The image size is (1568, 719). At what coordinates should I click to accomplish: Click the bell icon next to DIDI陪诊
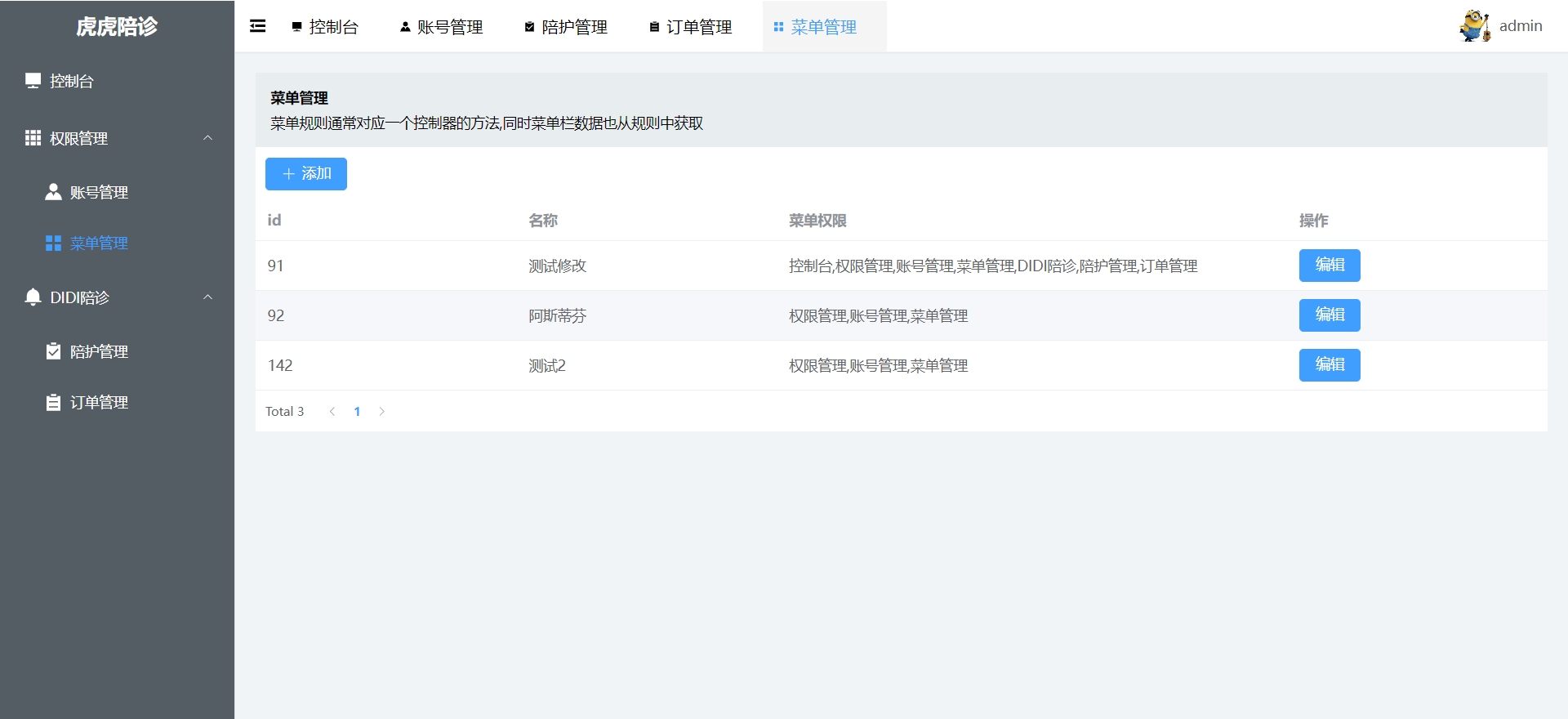click(x=33, y=297)
